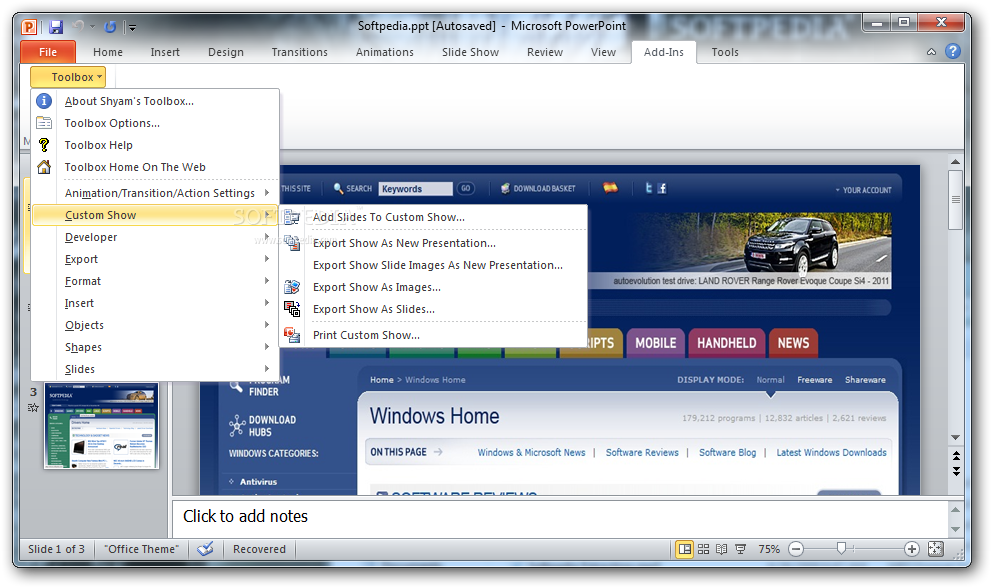Click the Save icon in quick access toolbar
Screen dimensions: 992x588
click(x=56, y=27)
